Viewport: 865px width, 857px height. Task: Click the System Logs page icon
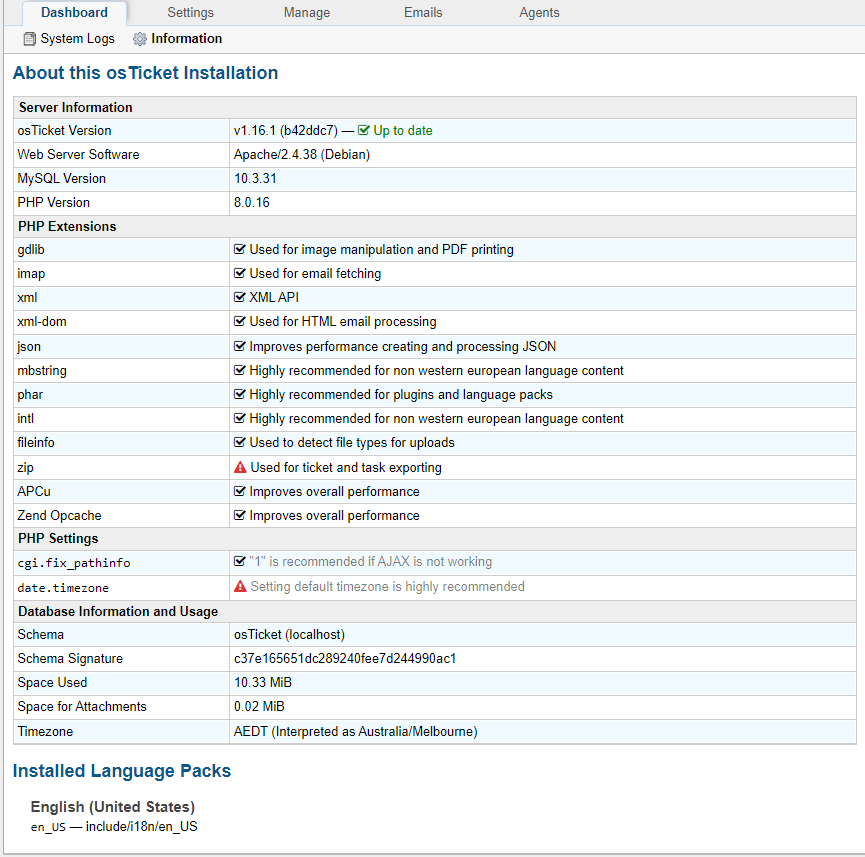coord(30,39)
